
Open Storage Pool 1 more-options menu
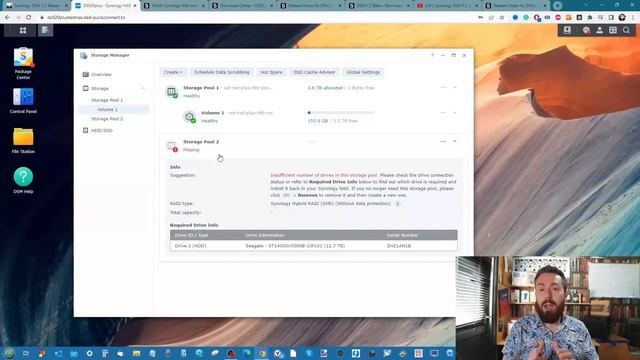pos(443,87)
